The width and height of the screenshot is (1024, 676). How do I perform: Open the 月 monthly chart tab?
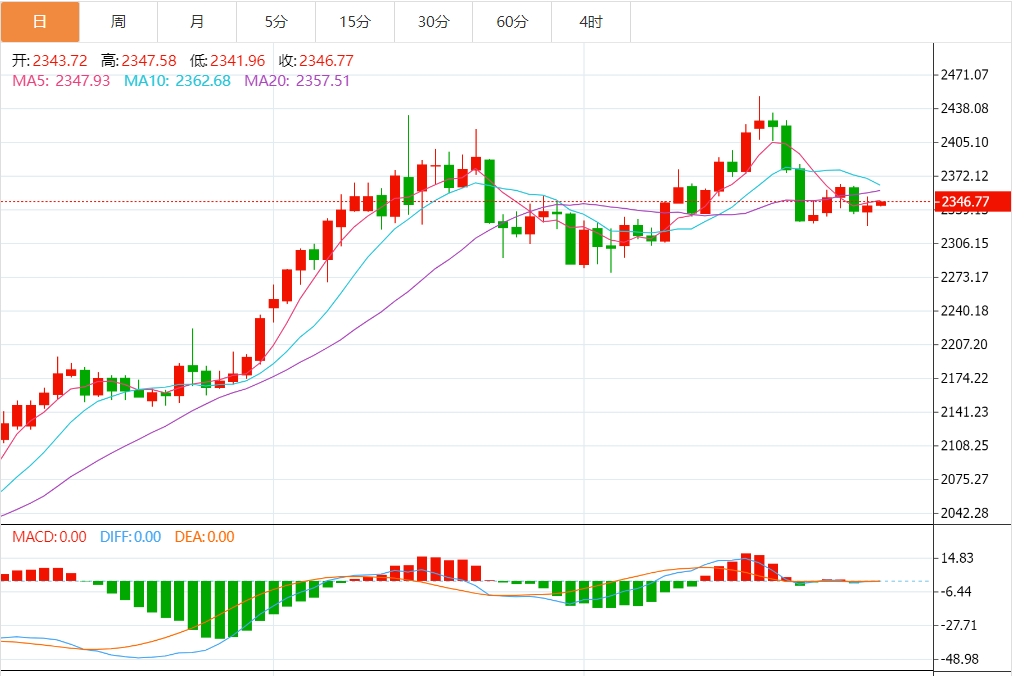pyautogui.click(x=197, y=22)
